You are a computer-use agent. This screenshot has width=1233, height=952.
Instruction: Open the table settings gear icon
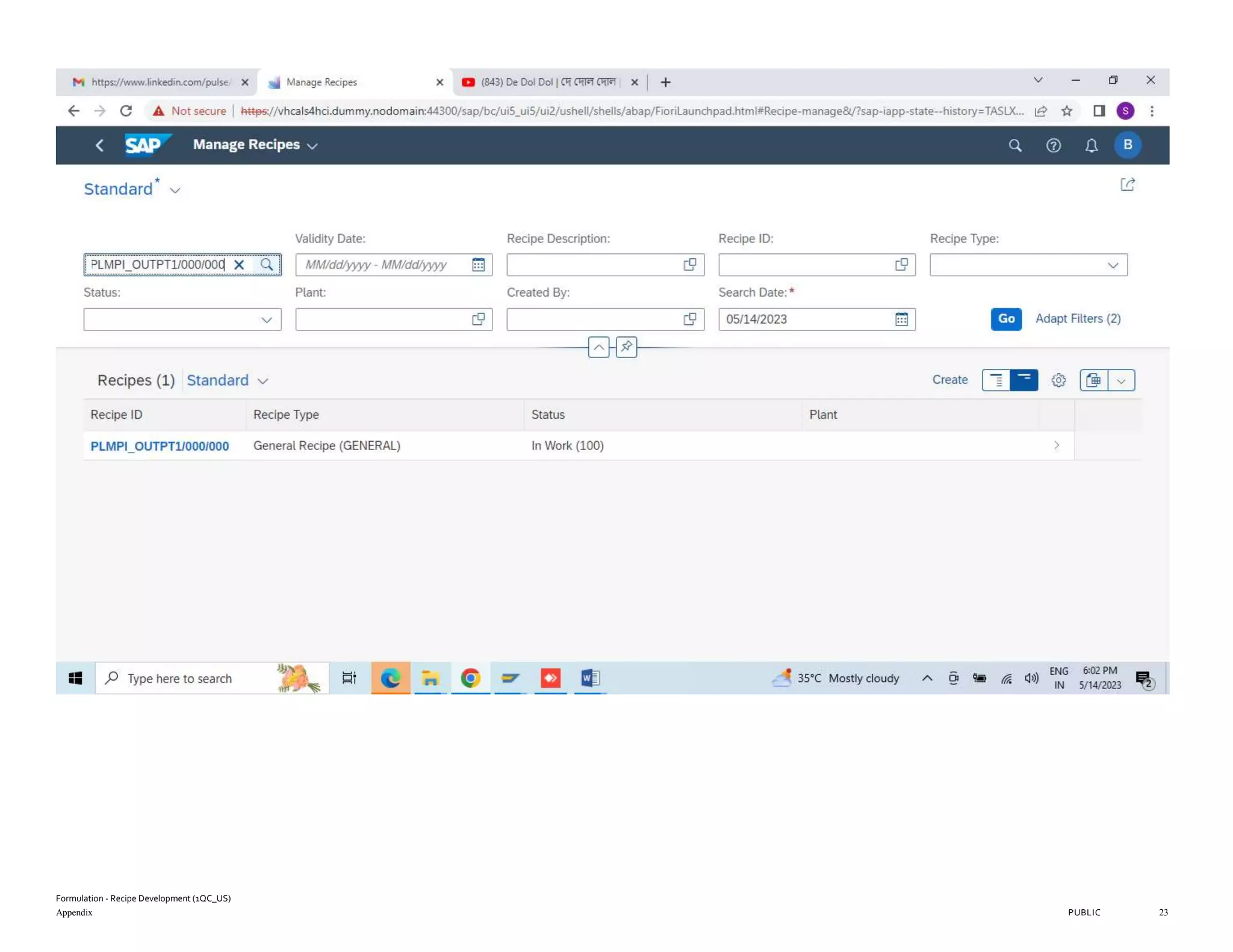click(1058, 380)
